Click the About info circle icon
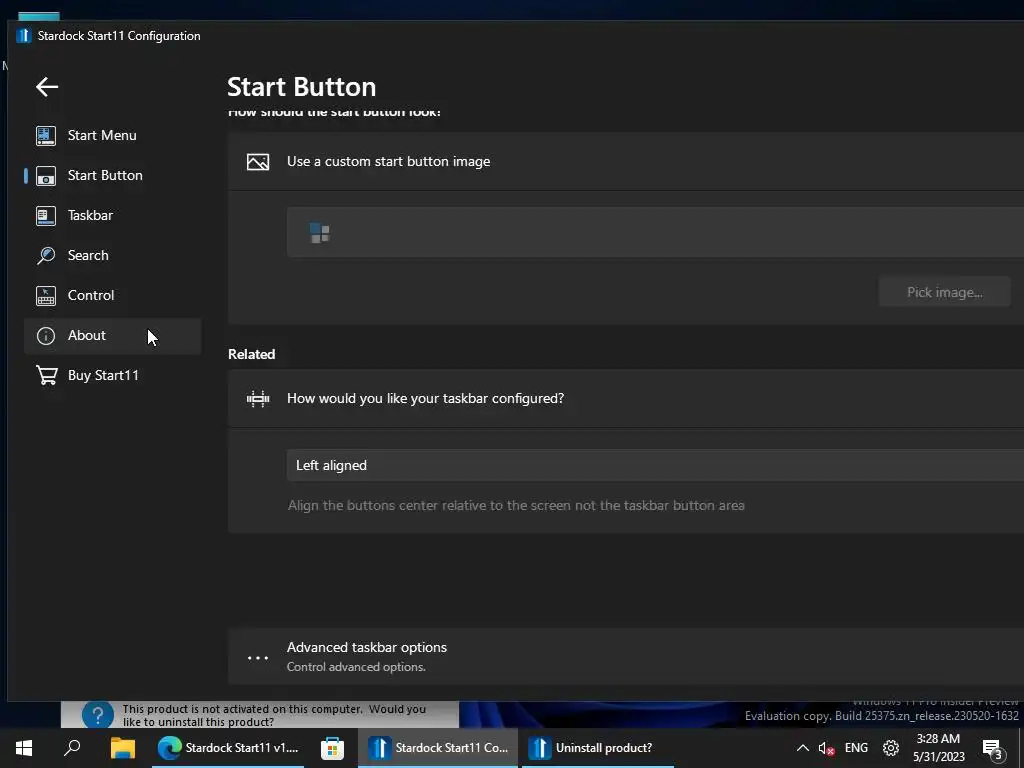Viewport: 1024px width, 768px height. point(46,336)
